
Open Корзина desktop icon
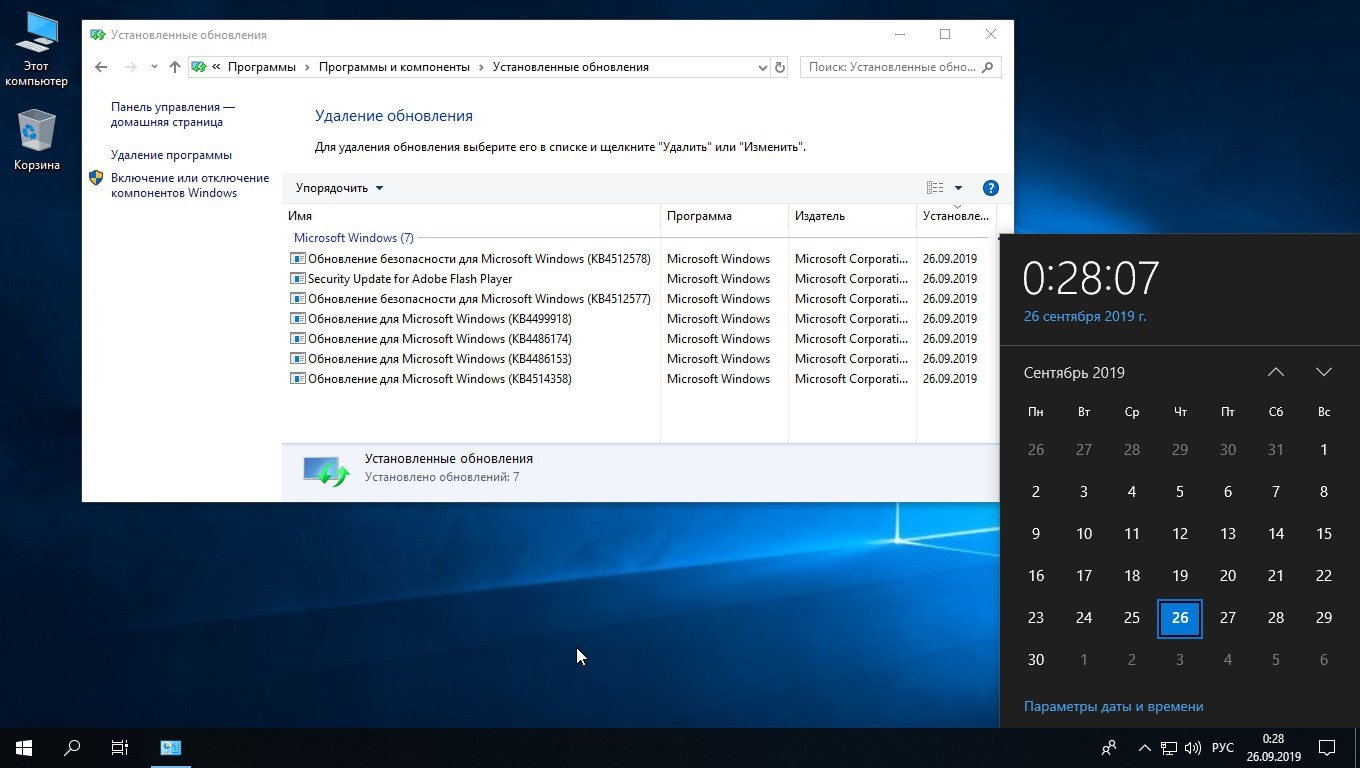pos(36,141)
